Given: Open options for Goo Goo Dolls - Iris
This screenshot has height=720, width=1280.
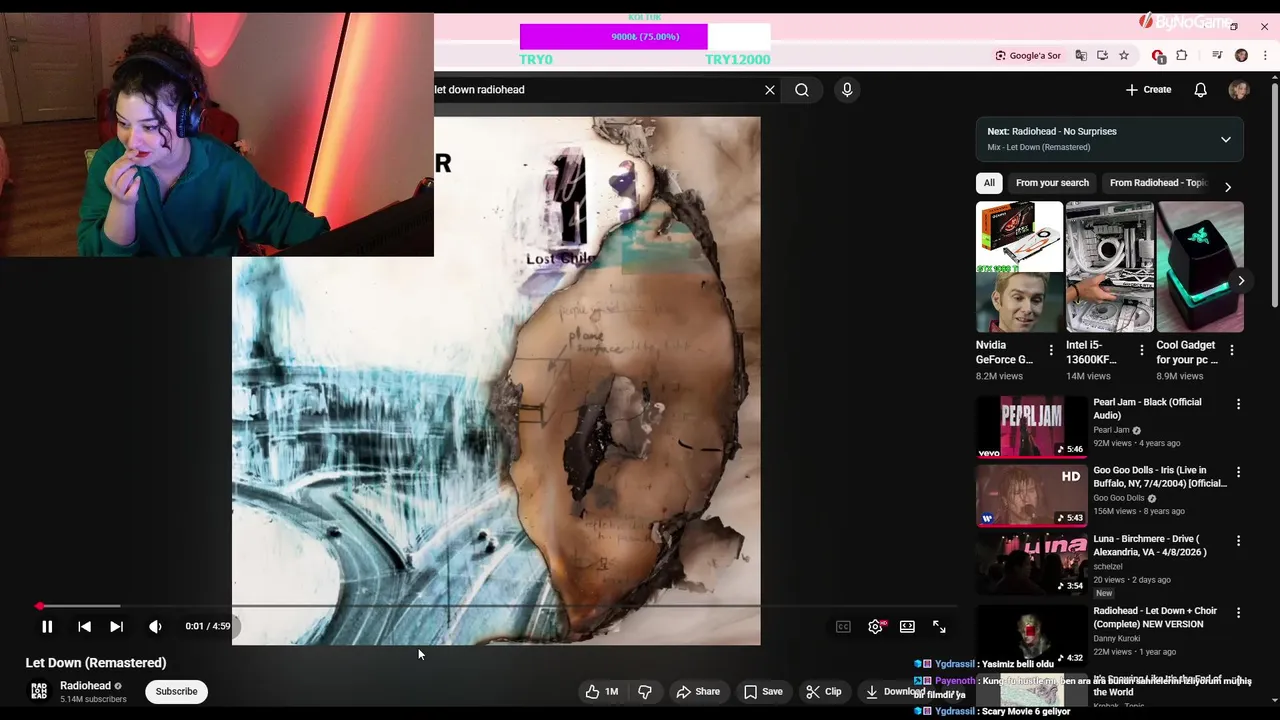Looking at the screenshot, I should [x=1238, y=472].
